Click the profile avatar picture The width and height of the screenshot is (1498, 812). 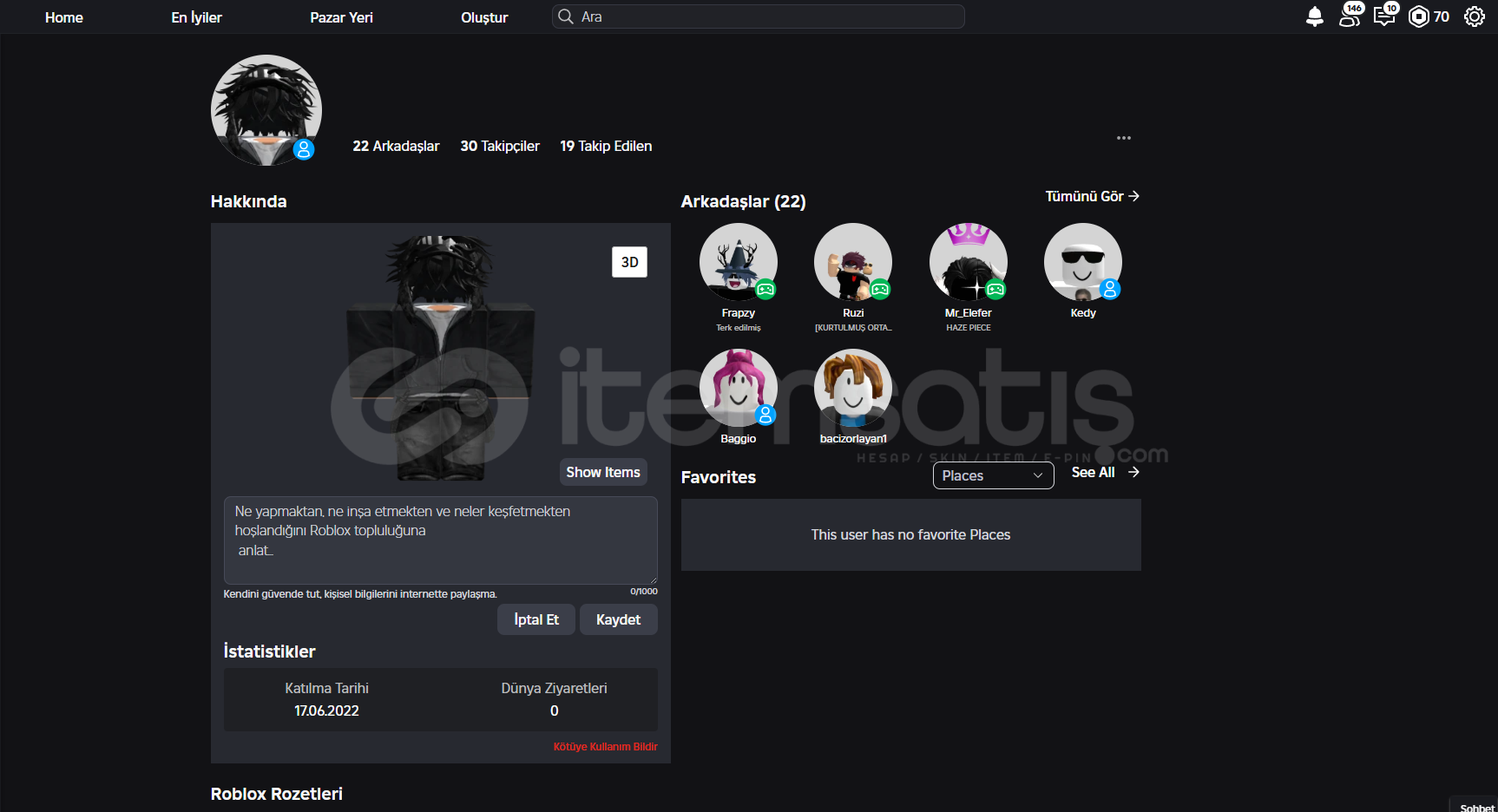(x=266, y=110)
